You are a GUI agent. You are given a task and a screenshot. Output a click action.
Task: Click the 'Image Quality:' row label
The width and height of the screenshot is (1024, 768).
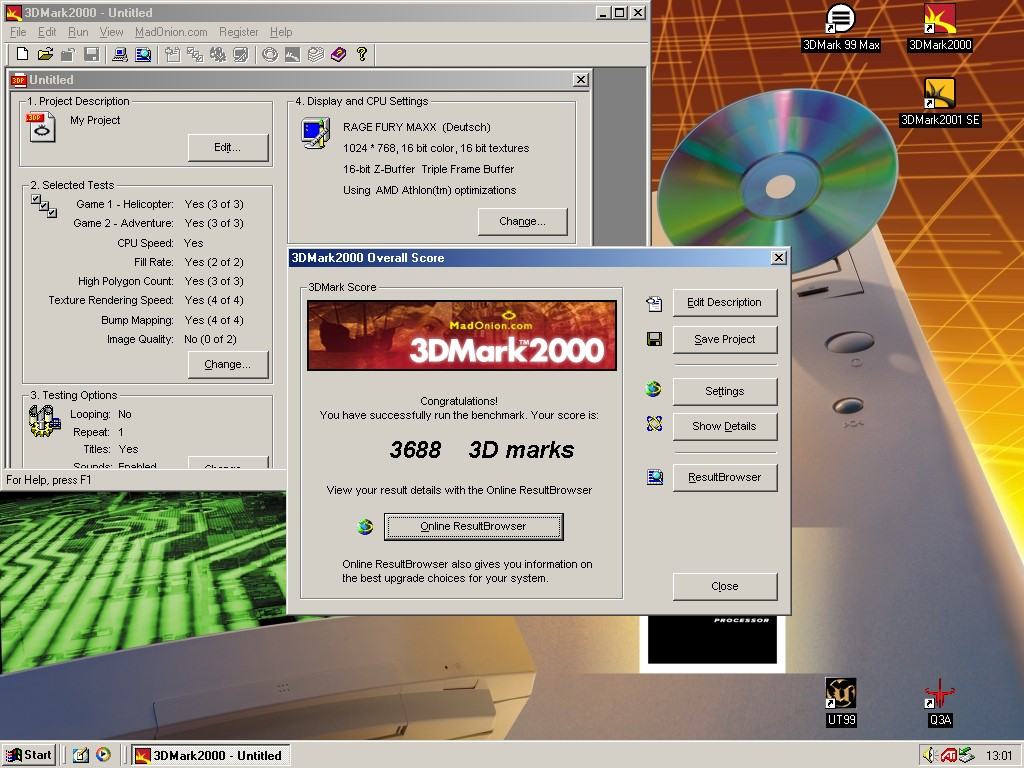(140, 340)
